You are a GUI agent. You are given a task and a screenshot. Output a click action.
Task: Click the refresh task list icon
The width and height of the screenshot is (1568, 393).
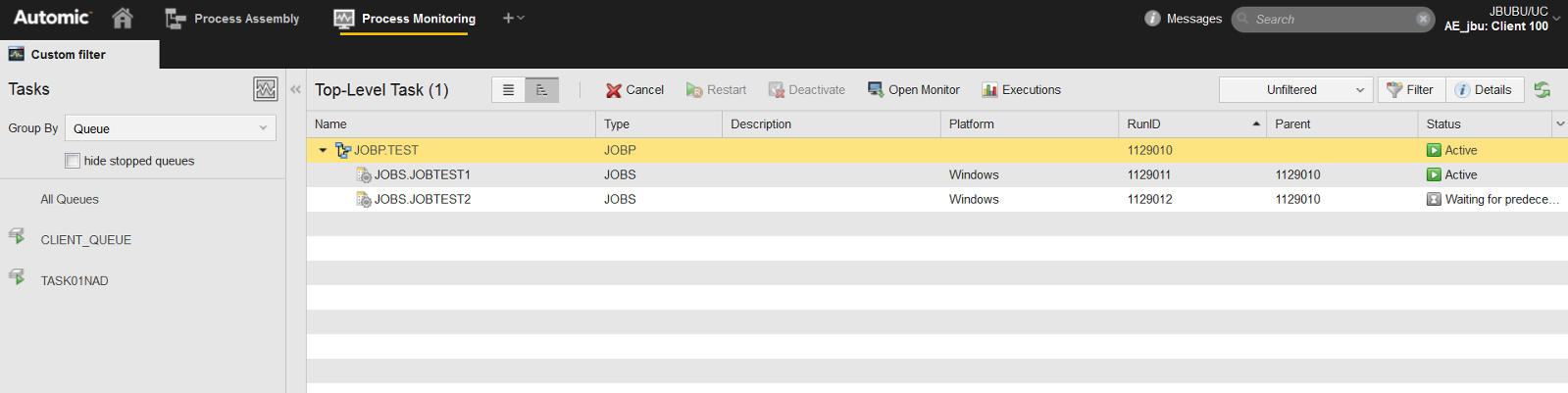click(x=1543, y=90)
